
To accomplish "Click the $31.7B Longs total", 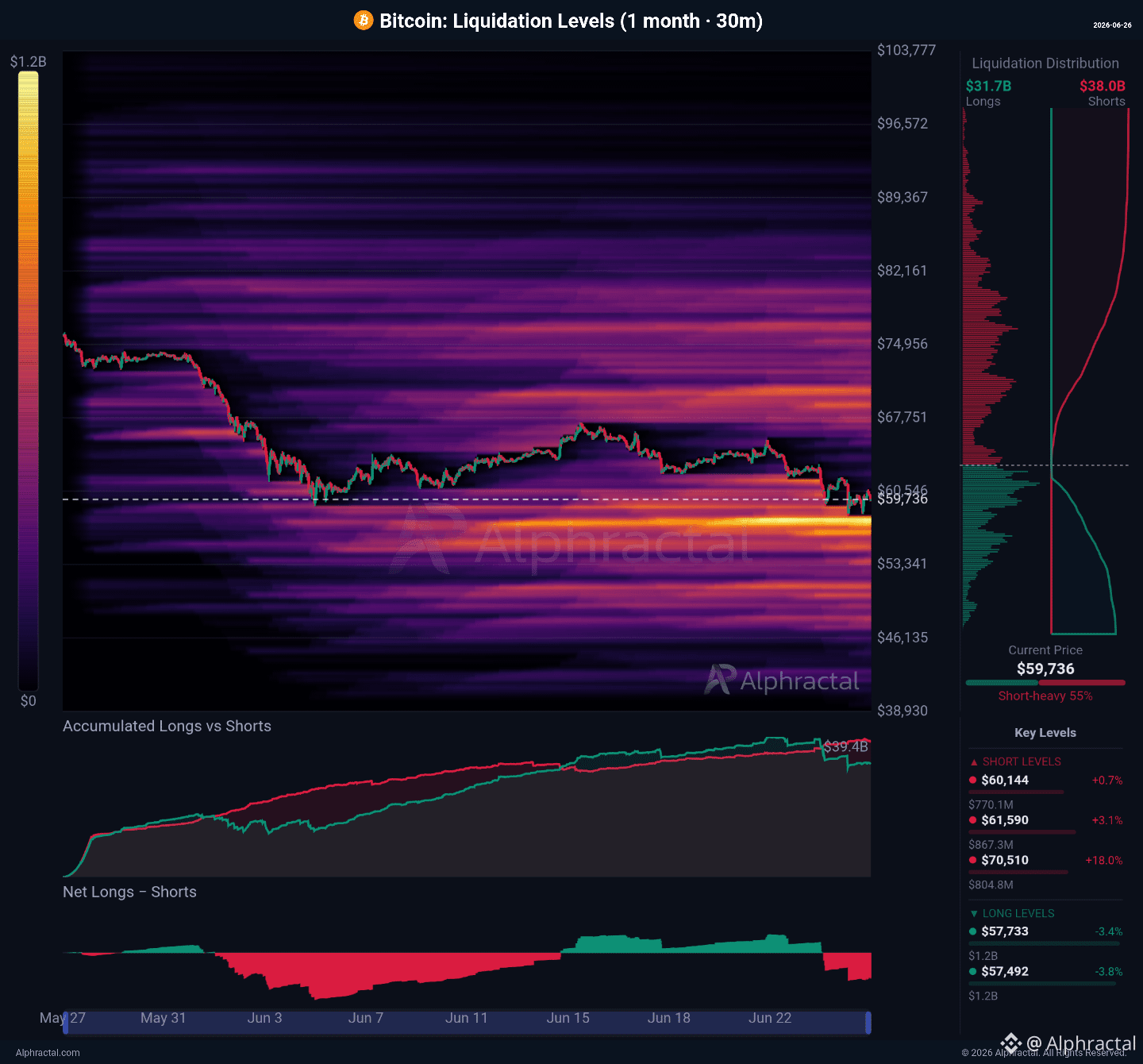I will pyautogui.click(x=988, y=86).
